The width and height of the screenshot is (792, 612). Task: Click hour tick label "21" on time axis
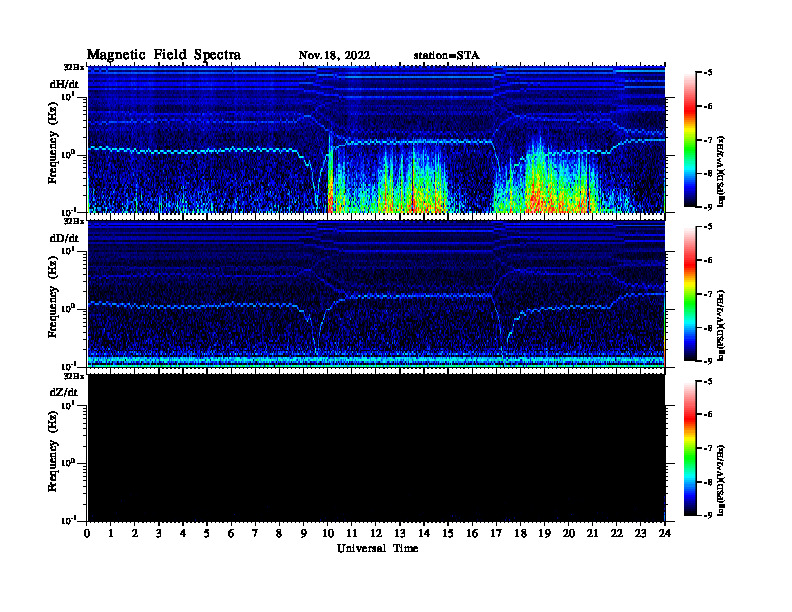[592, 534]
